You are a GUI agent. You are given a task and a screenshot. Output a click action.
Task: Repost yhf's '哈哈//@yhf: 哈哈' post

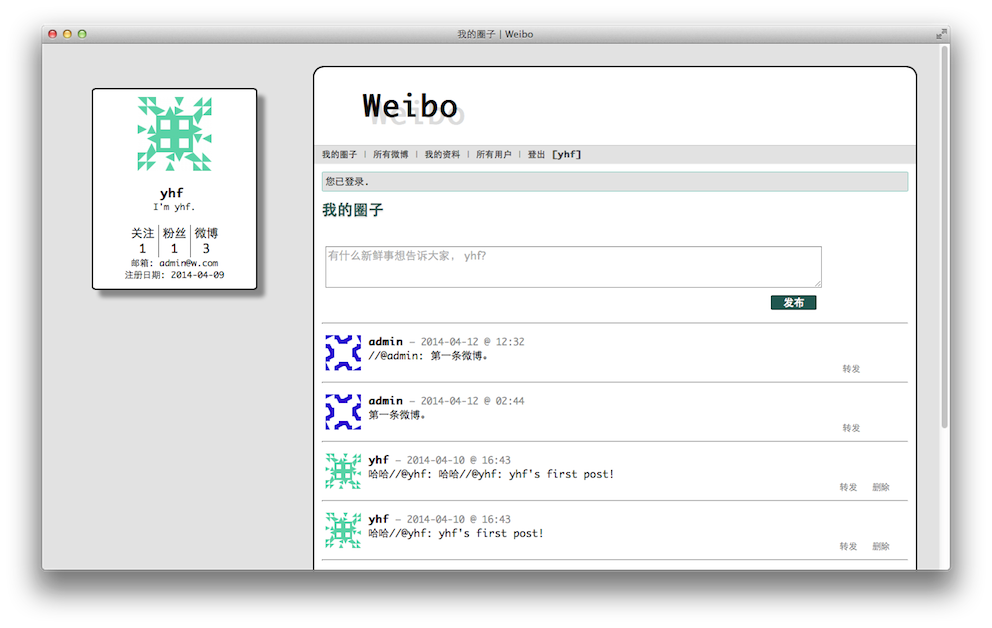click(x=848, y=487)
